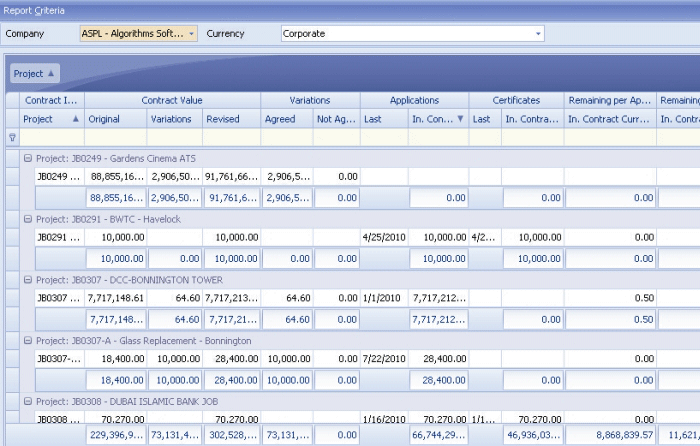Click the 46,936,03... grand total cell

(x=533, y=435)
